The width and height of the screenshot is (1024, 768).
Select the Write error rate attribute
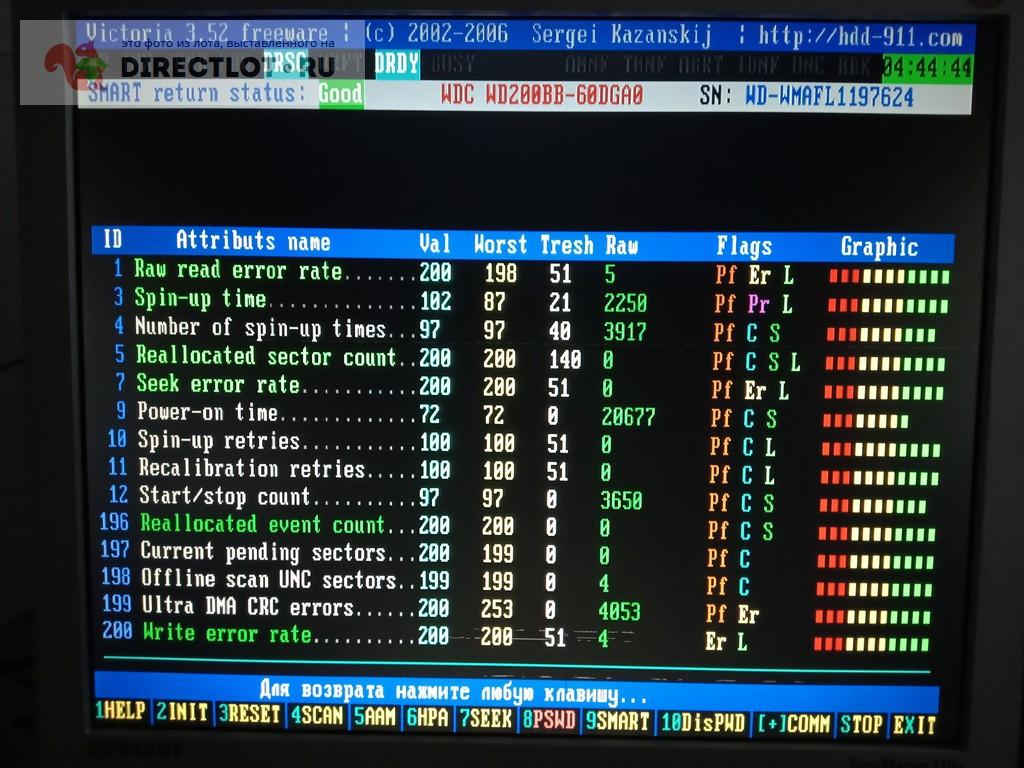tap(227, 633)
